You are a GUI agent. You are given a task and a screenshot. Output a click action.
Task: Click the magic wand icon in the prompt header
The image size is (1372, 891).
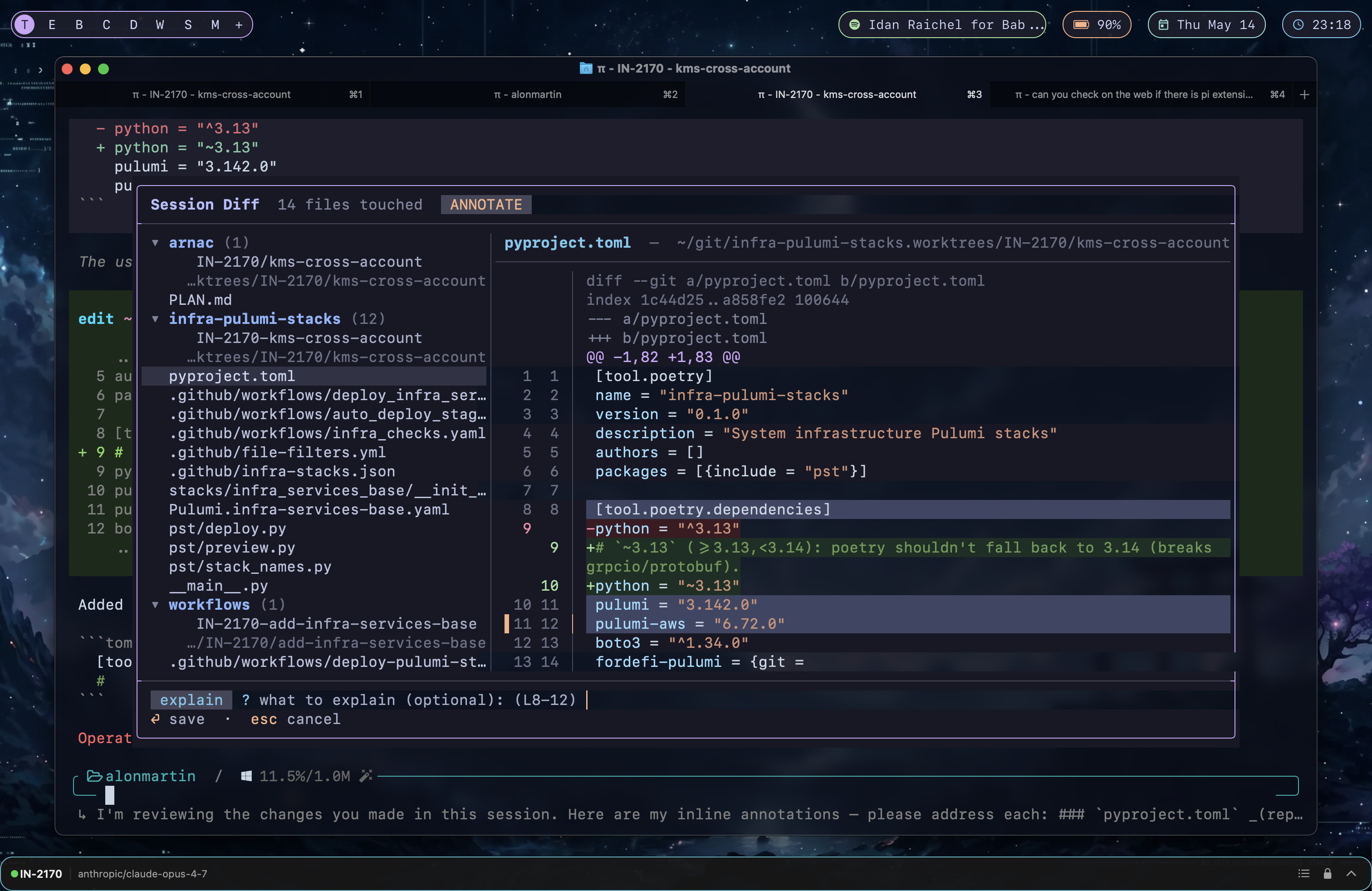pyautogui.click(x=366, y=776)
